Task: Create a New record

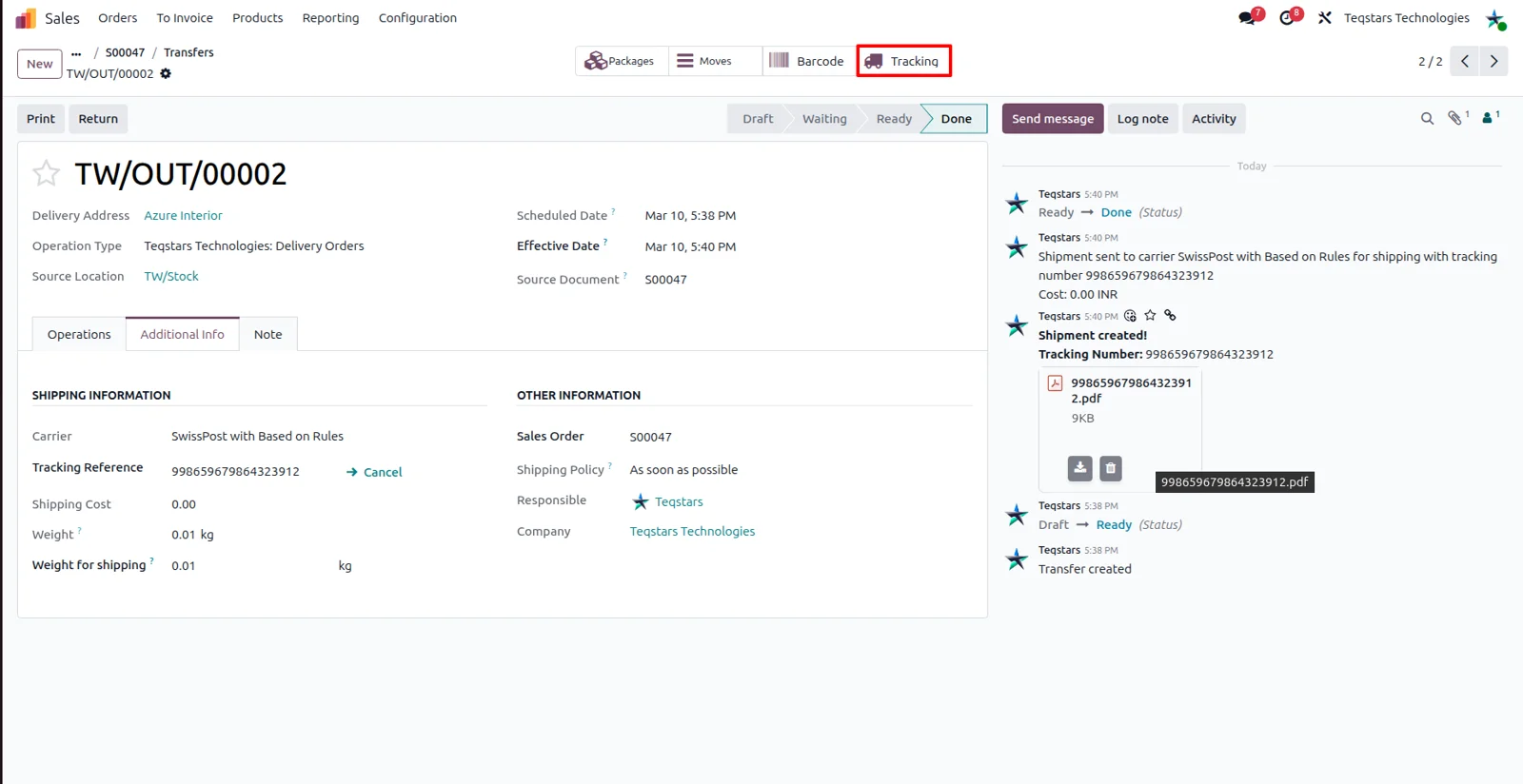Action: (40, 64)
